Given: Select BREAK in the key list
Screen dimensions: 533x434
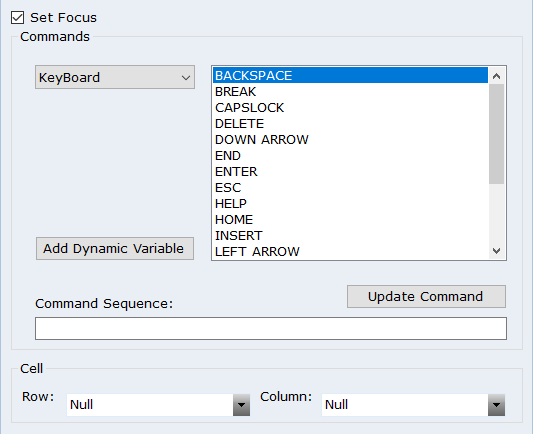Looking at the screenshot, I should 350,91.
